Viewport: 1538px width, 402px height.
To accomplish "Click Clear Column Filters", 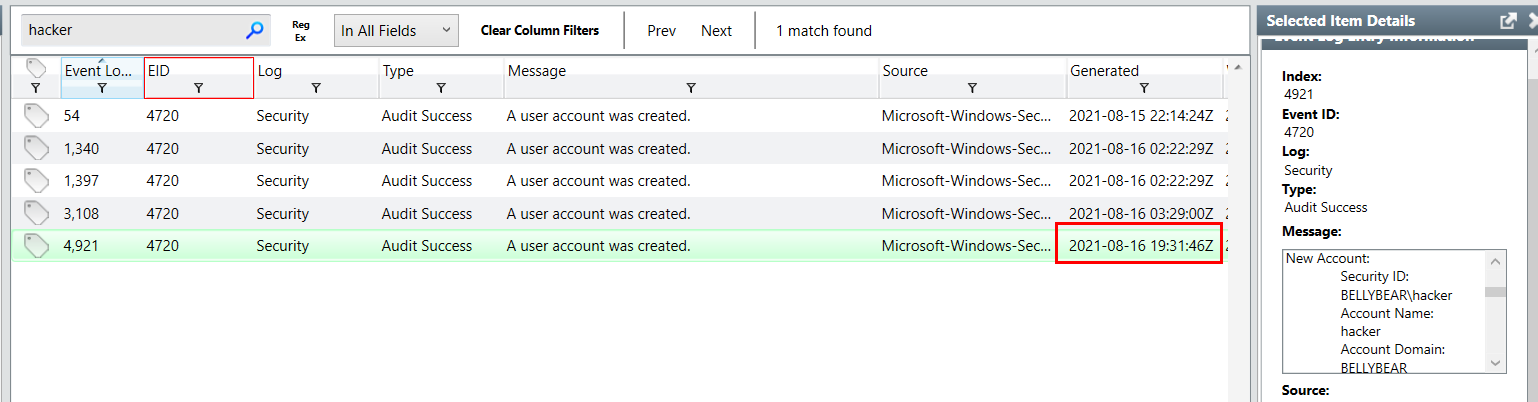I will tap(540, 31).
